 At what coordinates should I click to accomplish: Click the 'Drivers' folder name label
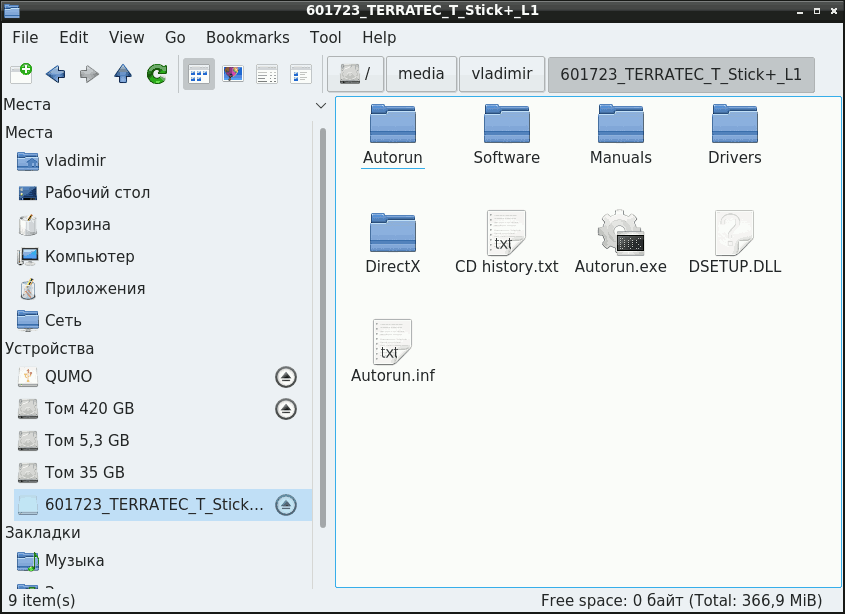point(735,157)
